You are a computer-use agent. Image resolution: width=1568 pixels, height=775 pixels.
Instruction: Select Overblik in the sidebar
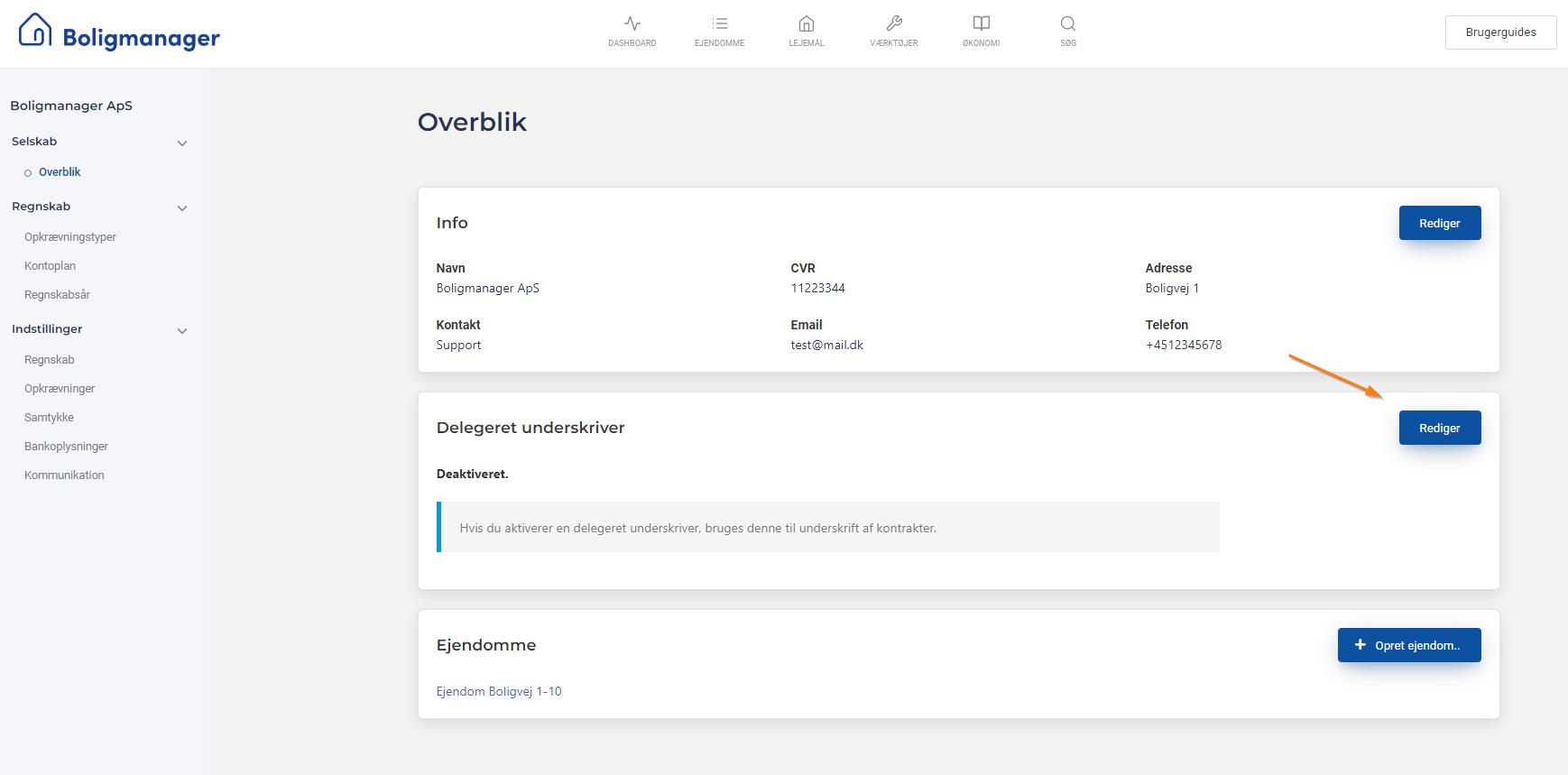[x=60, y=172]
